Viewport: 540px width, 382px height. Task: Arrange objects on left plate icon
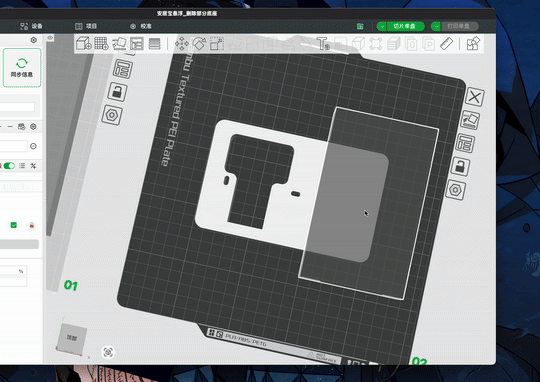click(122, 69)
